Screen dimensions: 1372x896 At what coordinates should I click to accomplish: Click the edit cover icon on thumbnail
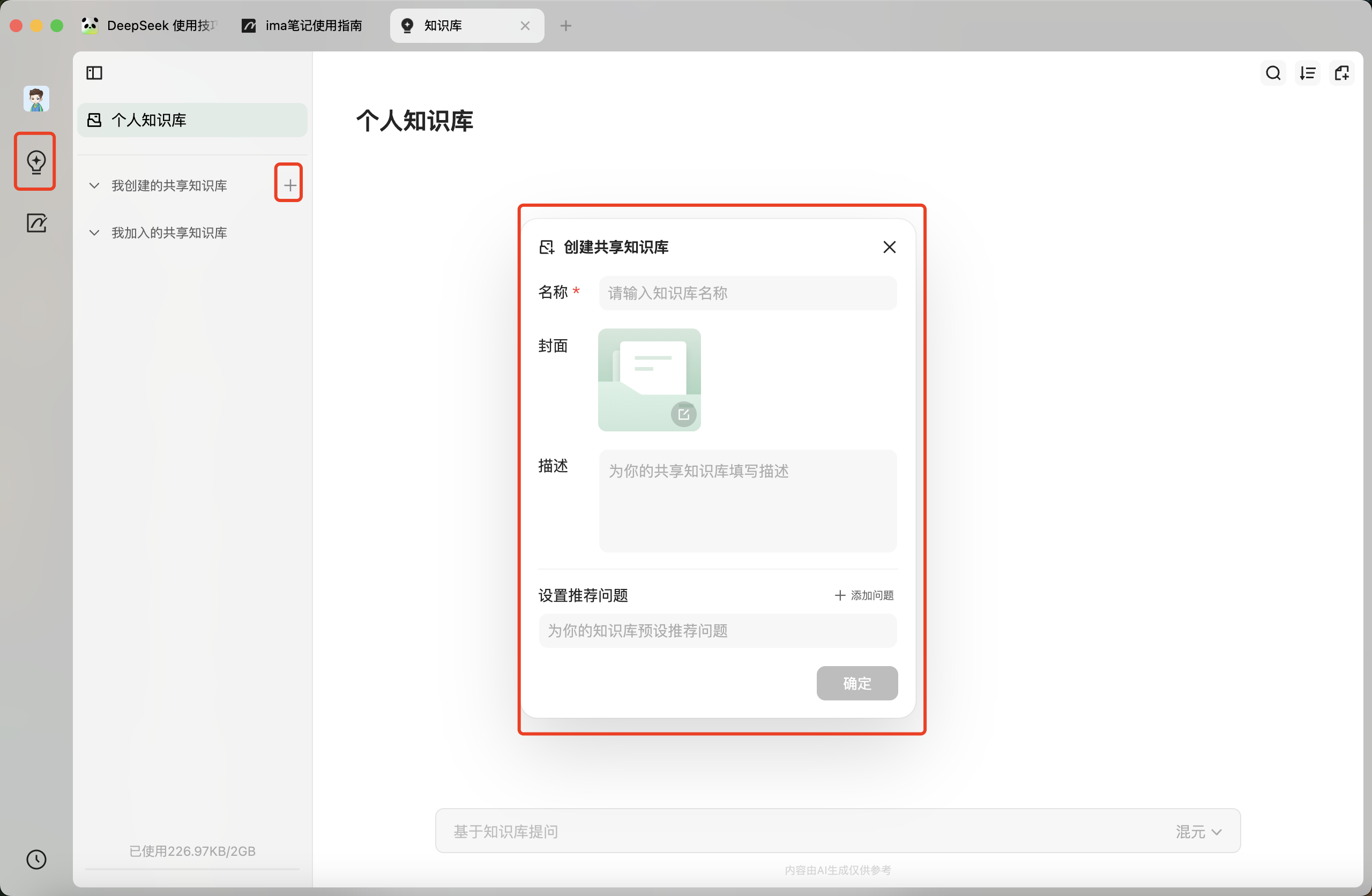click(x=684, y=414)
